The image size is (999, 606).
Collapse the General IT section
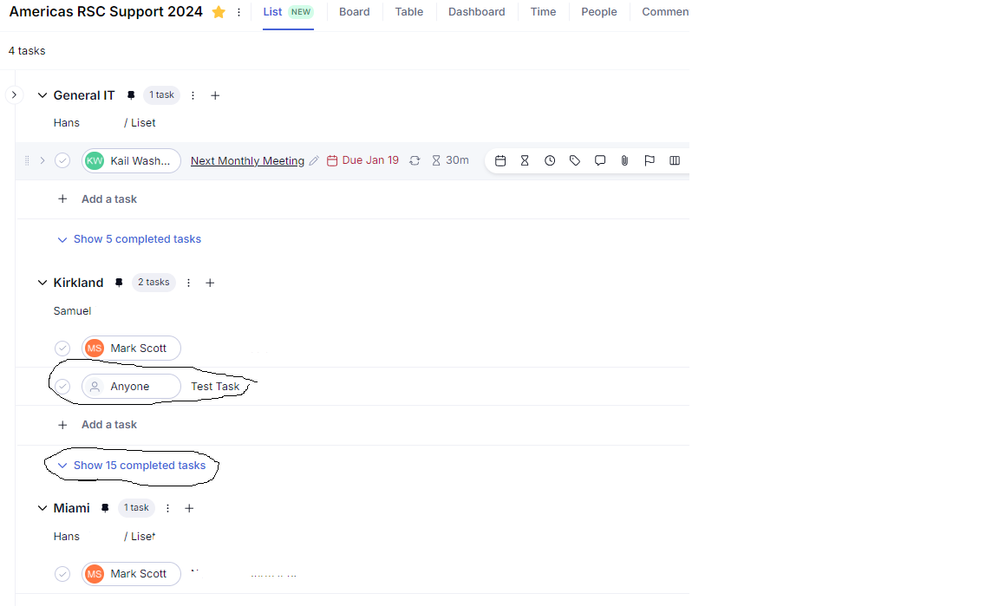point(42,96)
